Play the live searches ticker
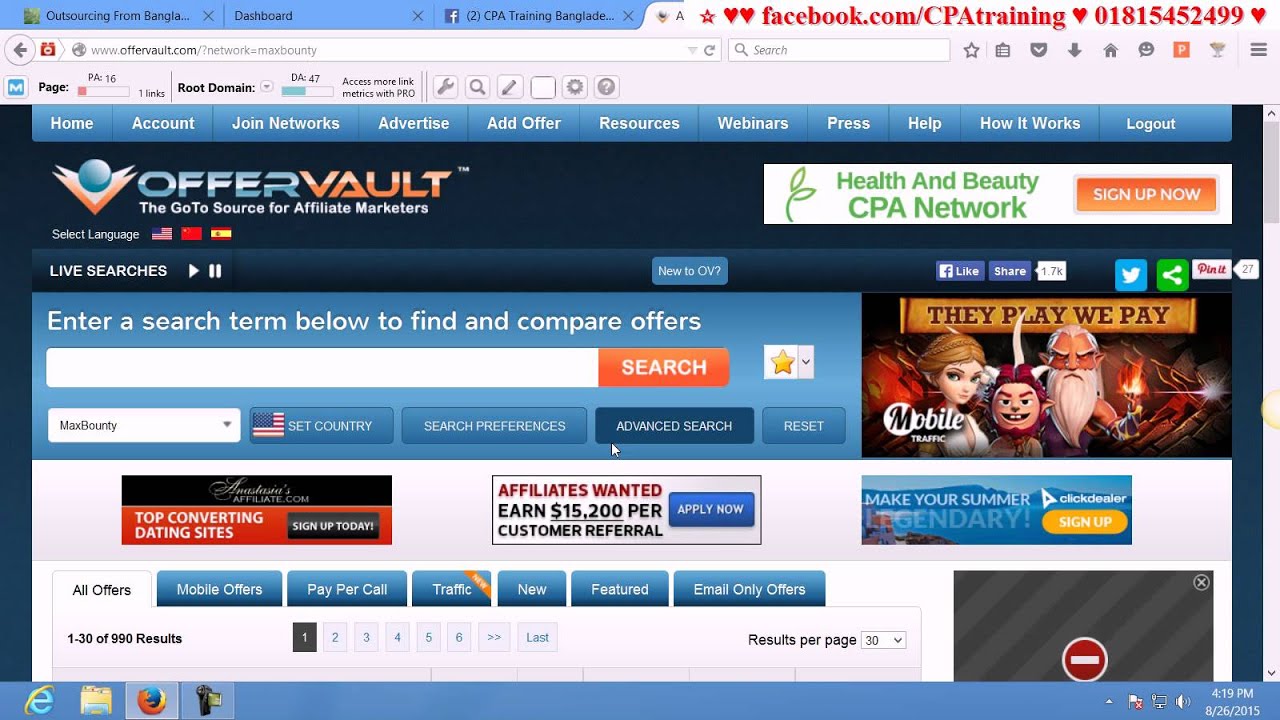 tap(194, 271)
